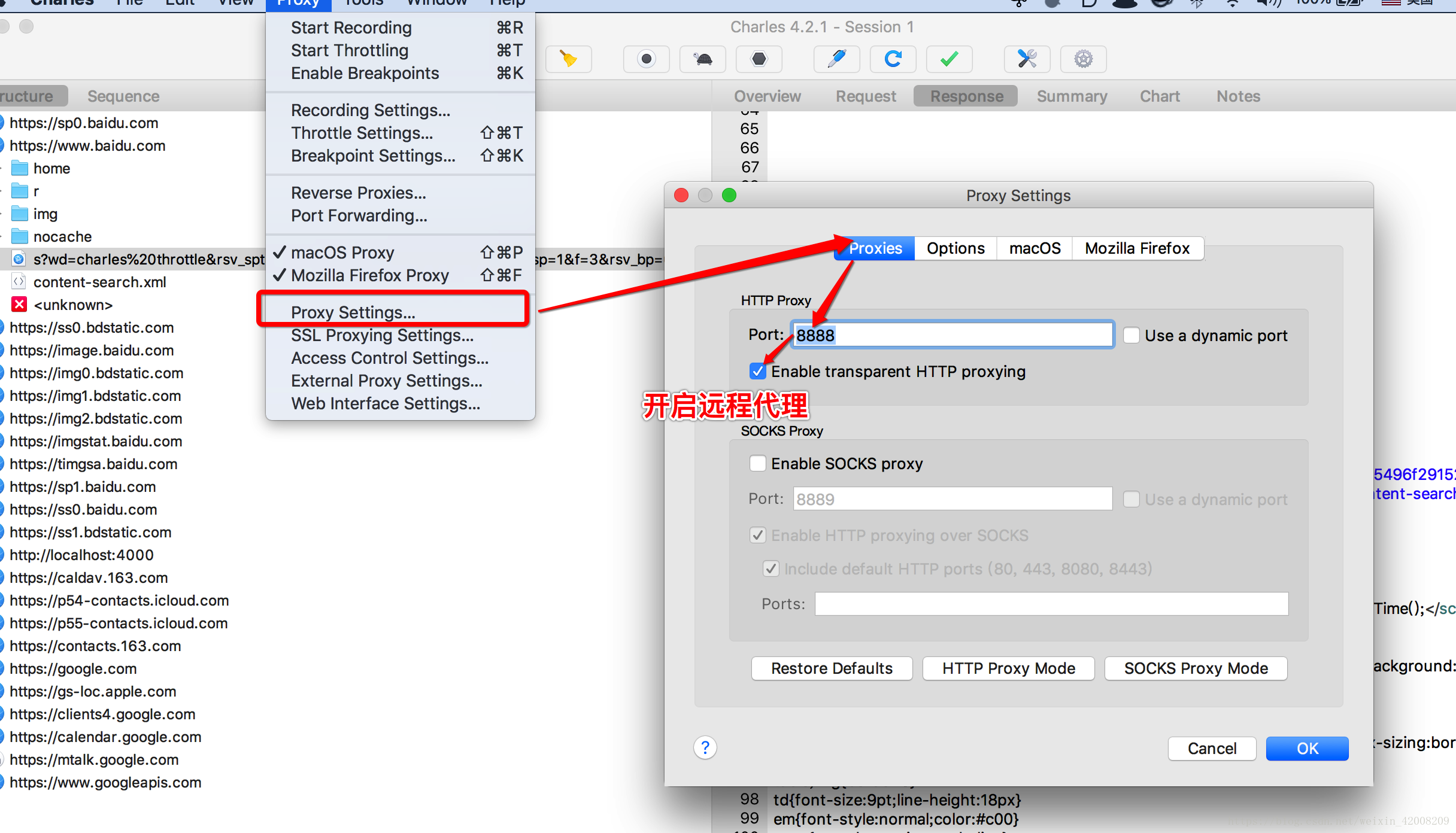The height and width of the screenshot is (833, 1456).
Task: Open the Request tab
Action: (x=866, y=96)
